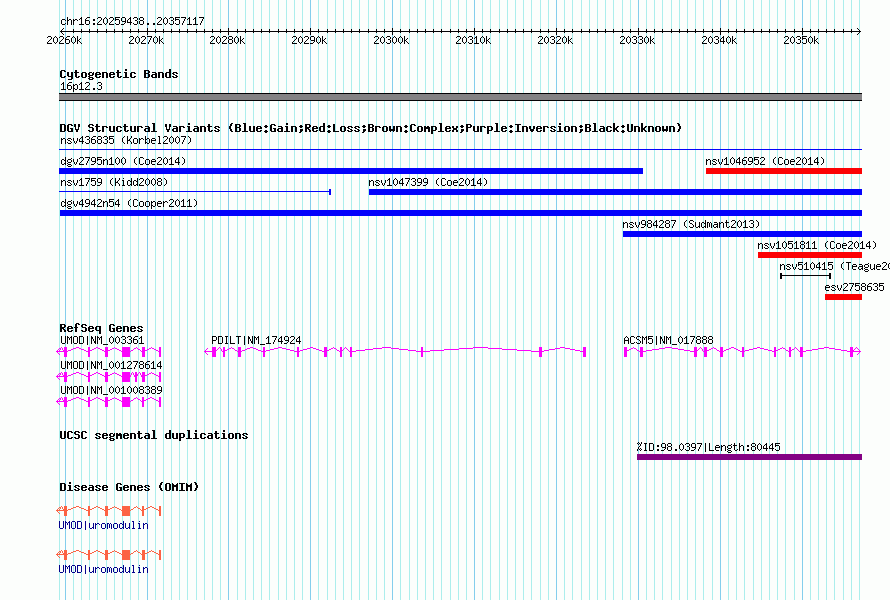890x600 pixels.
Task: Click the nsv1047399 (Coe2014) blue bar
Action: 615,192
